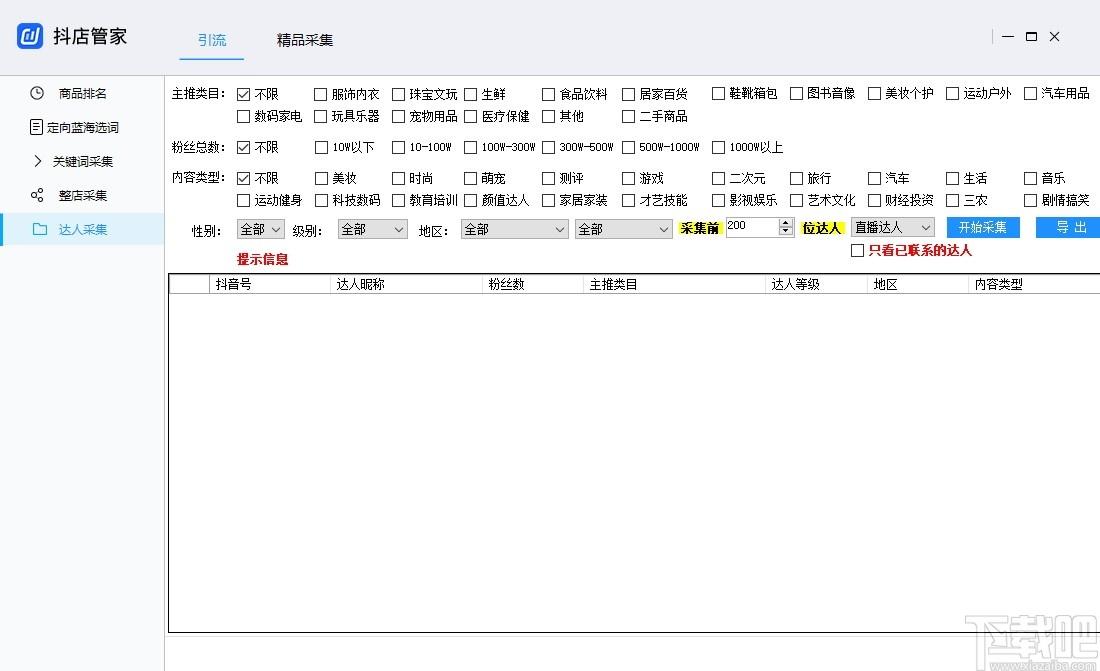Decrease the 采集前 count with down arrow
This screenshot has height=671, width=1100.
pyautogui.click(x=786, y=232)
